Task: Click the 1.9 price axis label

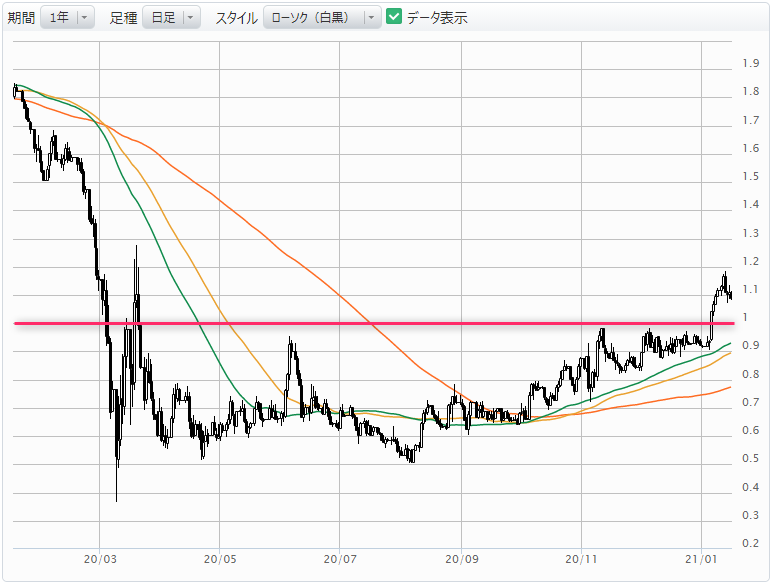Action: [750, 63]
